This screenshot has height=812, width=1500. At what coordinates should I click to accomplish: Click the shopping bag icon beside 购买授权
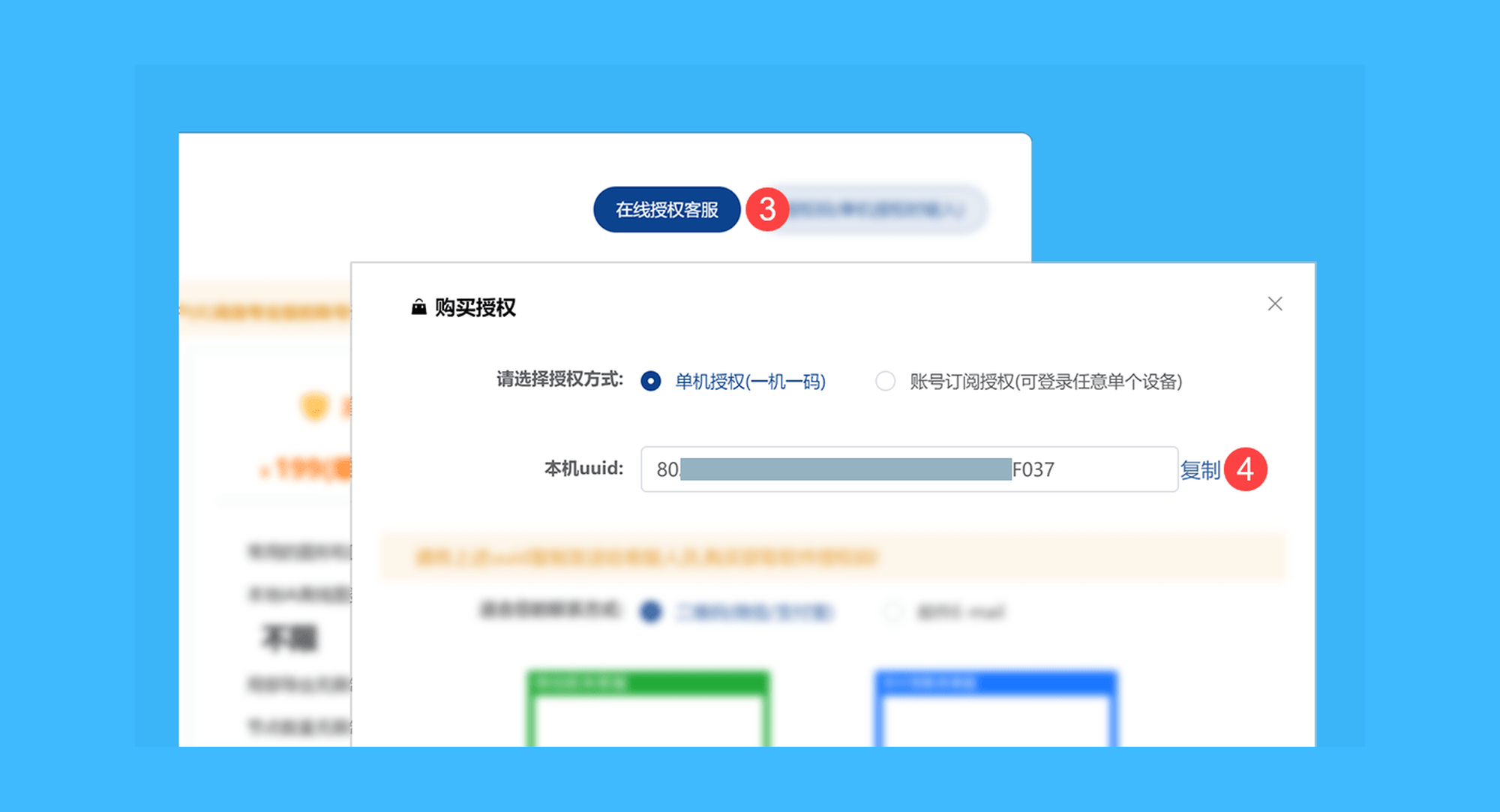tap(418, 307)
